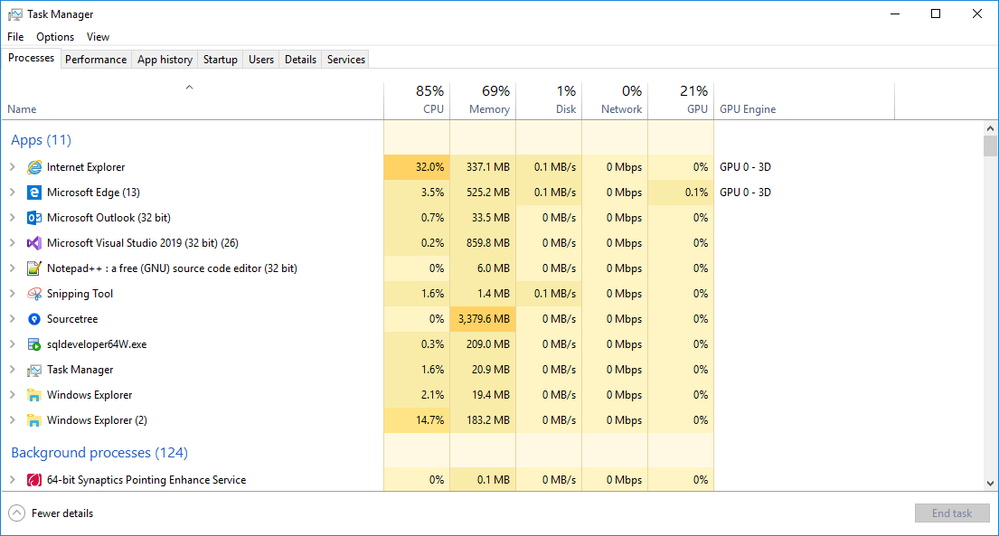The height and width of the screenshot is (536, 999).
Task: Expand the Windows Explorer (2) group
Action: click(12, 420)
